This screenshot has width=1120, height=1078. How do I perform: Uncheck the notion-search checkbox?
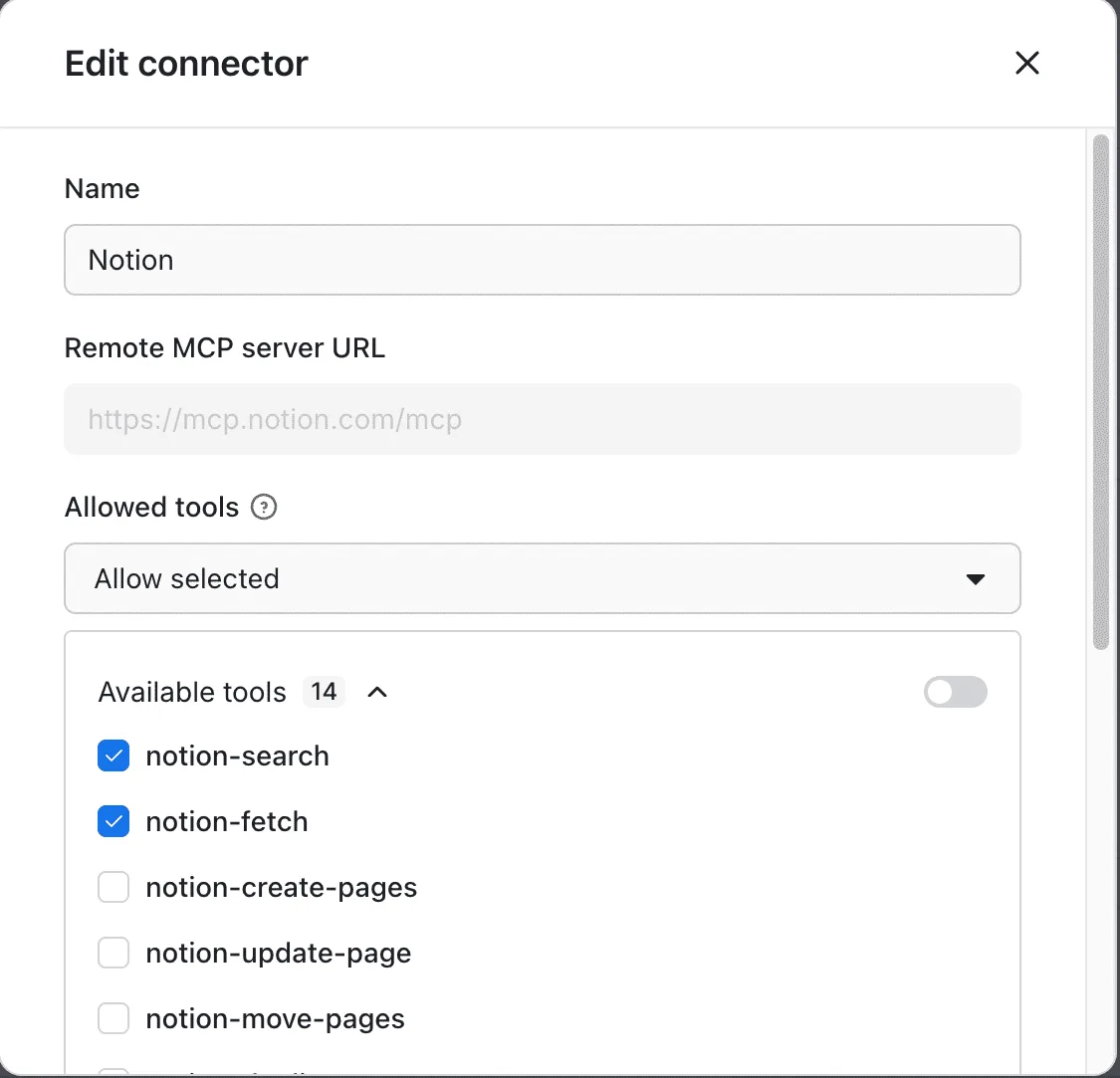(113, 755)
